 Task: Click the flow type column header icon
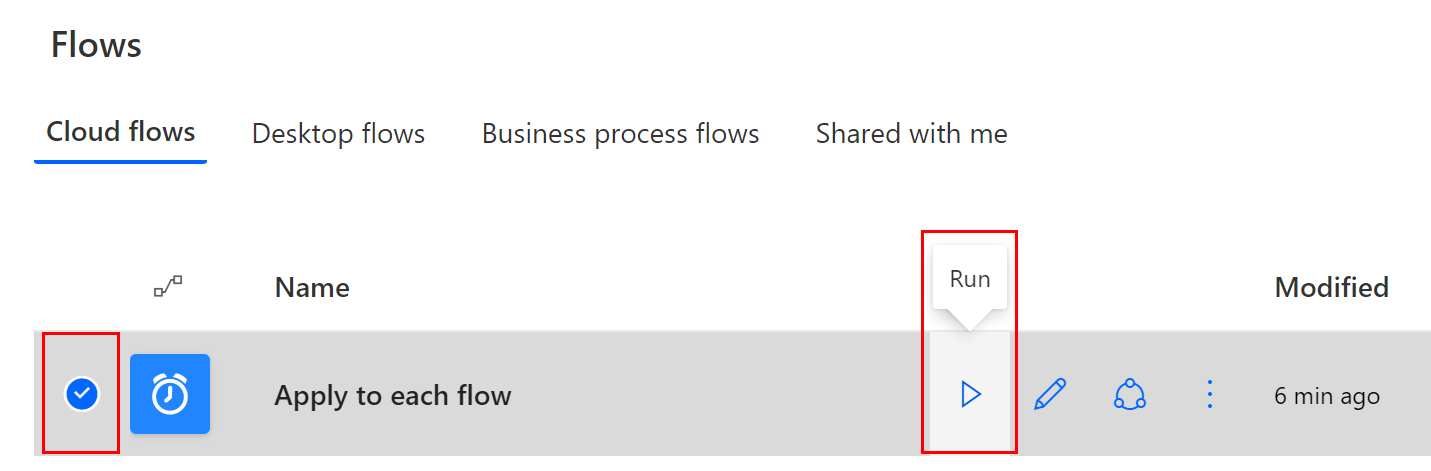click(168, 288)
